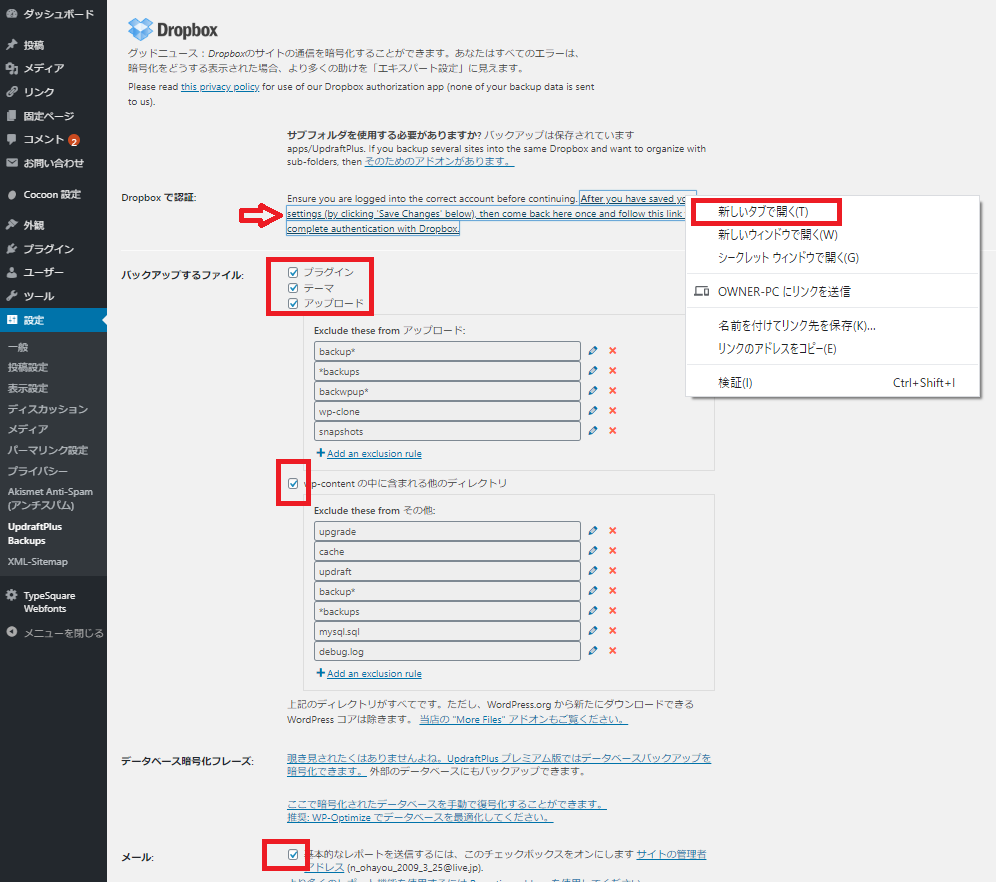Click into the debug.log input field

click(447, 651)
